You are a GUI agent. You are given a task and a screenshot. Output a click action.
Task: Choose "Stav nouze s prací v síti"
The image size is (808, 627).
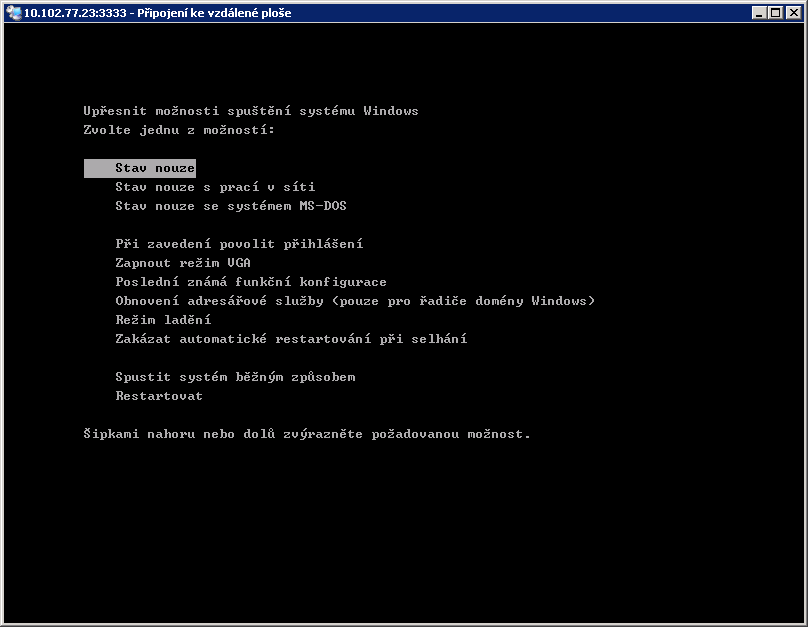[215, 187]
